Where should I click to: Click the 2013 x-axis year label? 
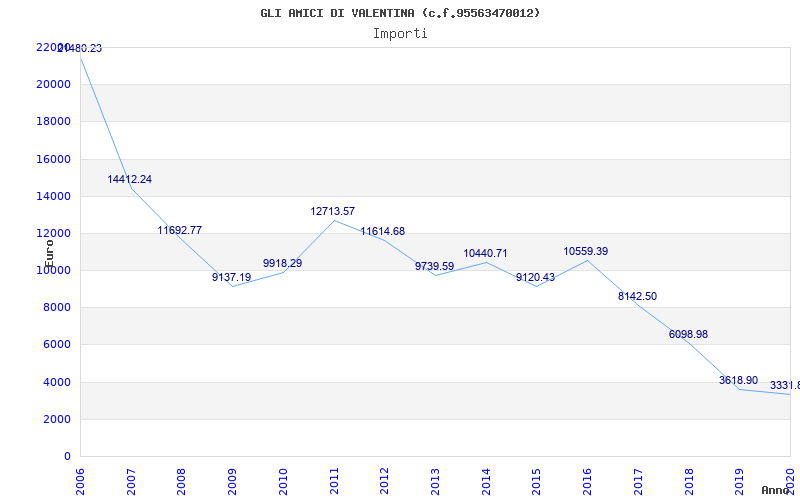[x=435, y=481]
